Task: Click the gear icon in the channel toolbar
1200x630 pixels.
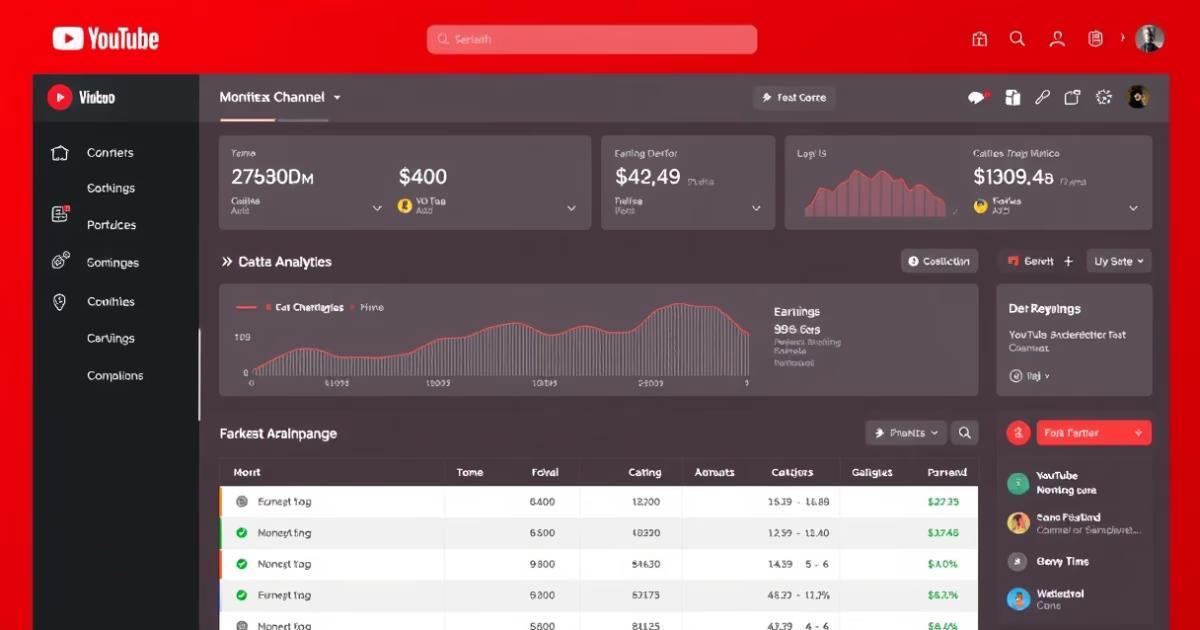Action: coord(1104,97)
